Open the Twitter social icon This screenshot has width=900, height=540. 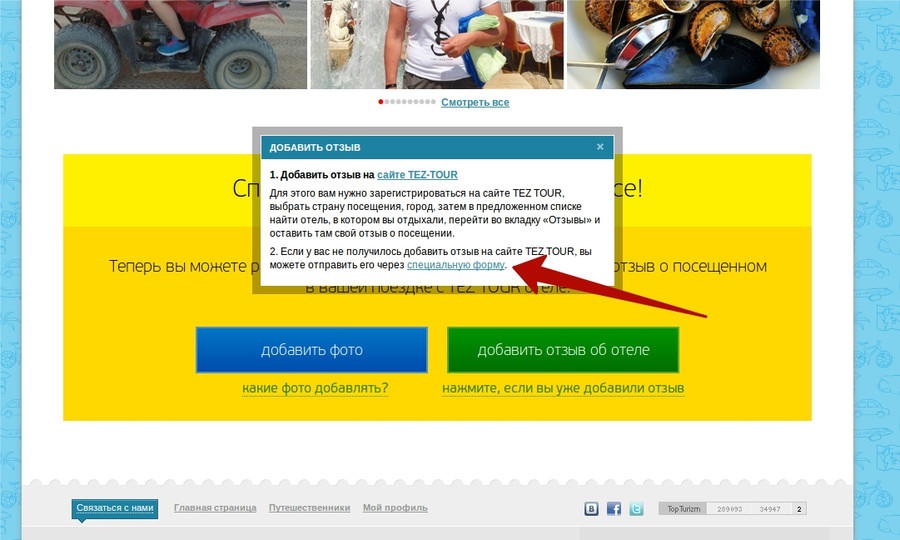tap(636, 508)
